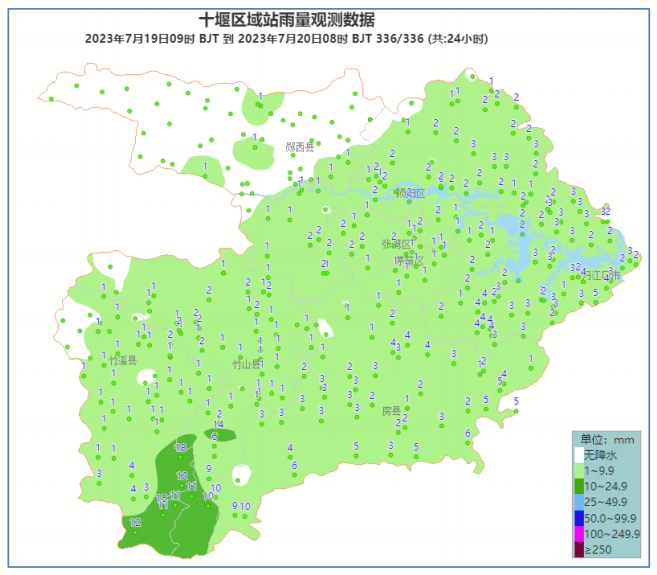Screen dimensions: 657x575
Task: Click the 茅箭区 district label
Action: [409, 261]
